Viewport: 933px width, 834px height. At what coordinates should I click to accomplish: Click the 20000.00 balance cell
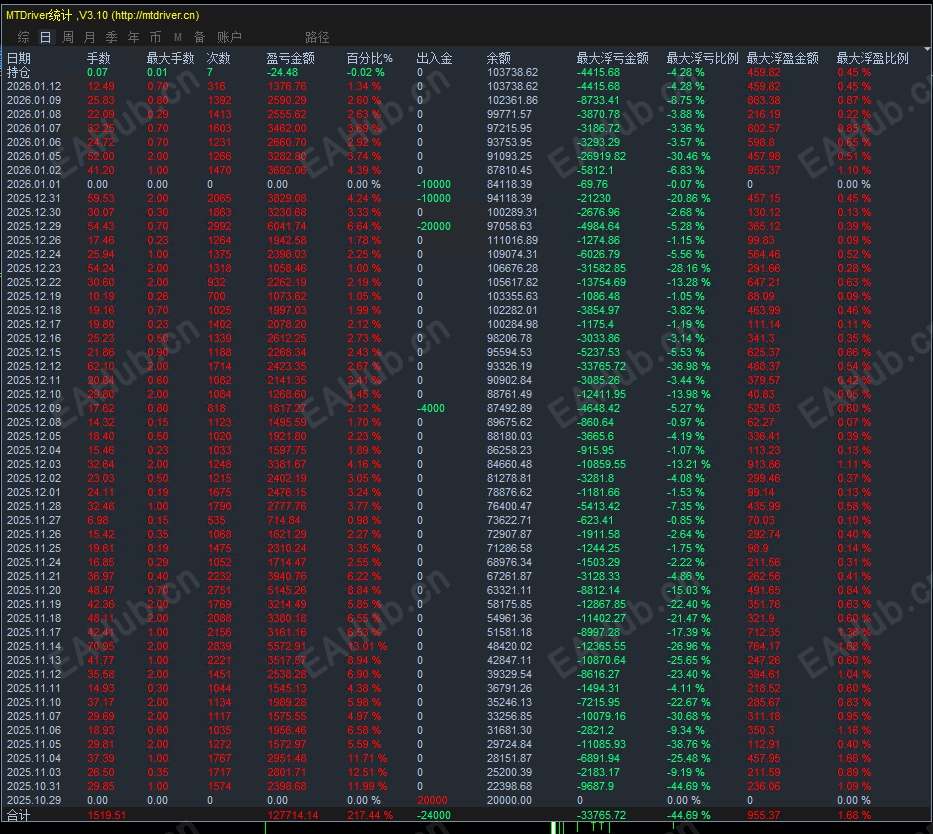pos(509,800)
